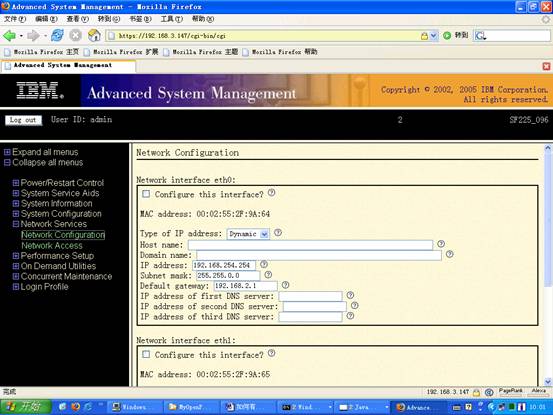Expand the Power/Restart Control menu

pos(16,183)
